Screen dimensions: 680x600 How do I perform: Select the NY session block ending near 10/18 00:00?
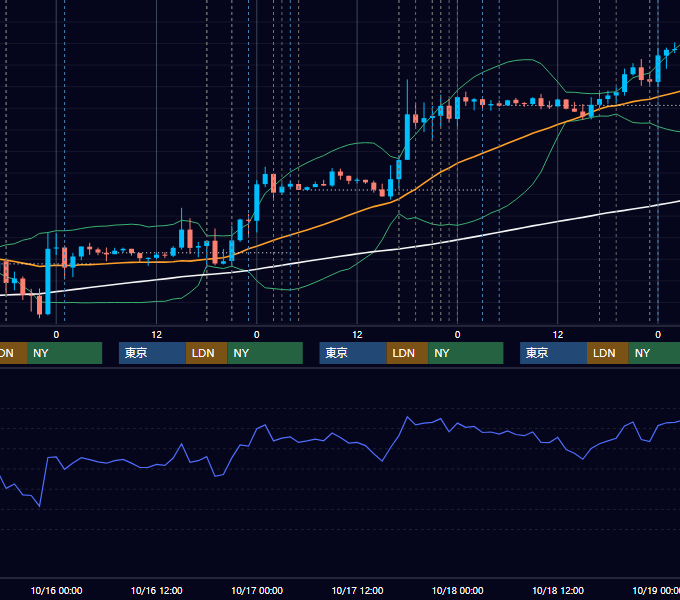[x=466, y=353]
